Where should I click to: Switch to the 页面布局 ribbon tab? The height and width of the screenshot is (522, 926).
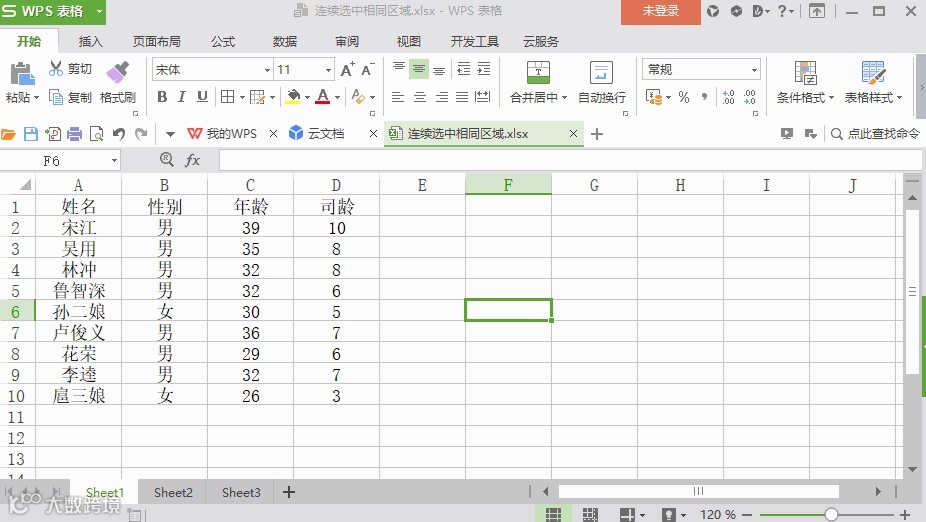click(156, 41)
